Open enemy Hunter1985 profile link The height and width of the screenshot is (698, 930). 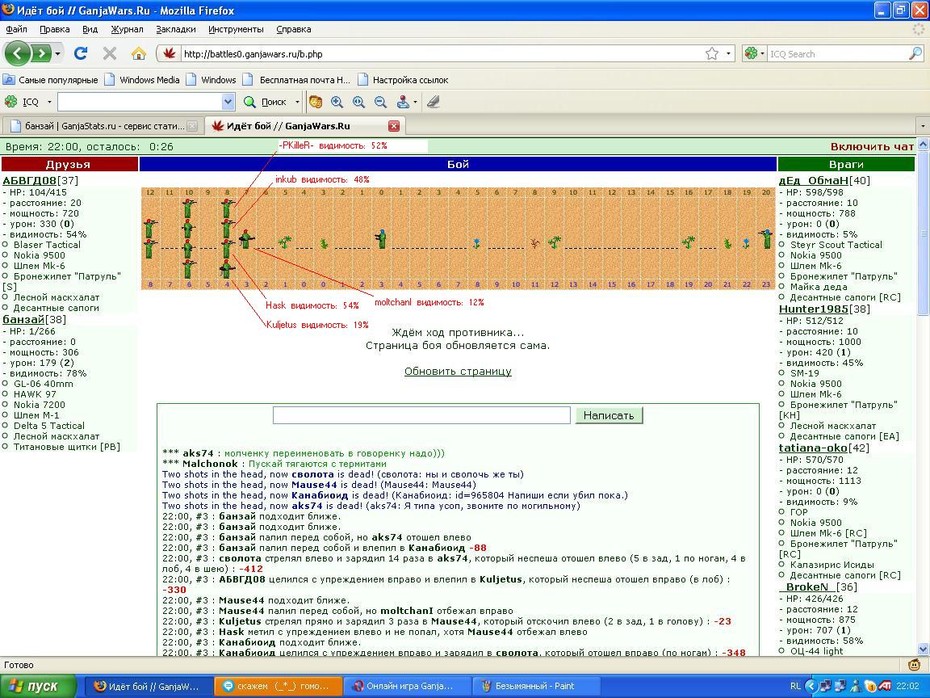(813, 309)
